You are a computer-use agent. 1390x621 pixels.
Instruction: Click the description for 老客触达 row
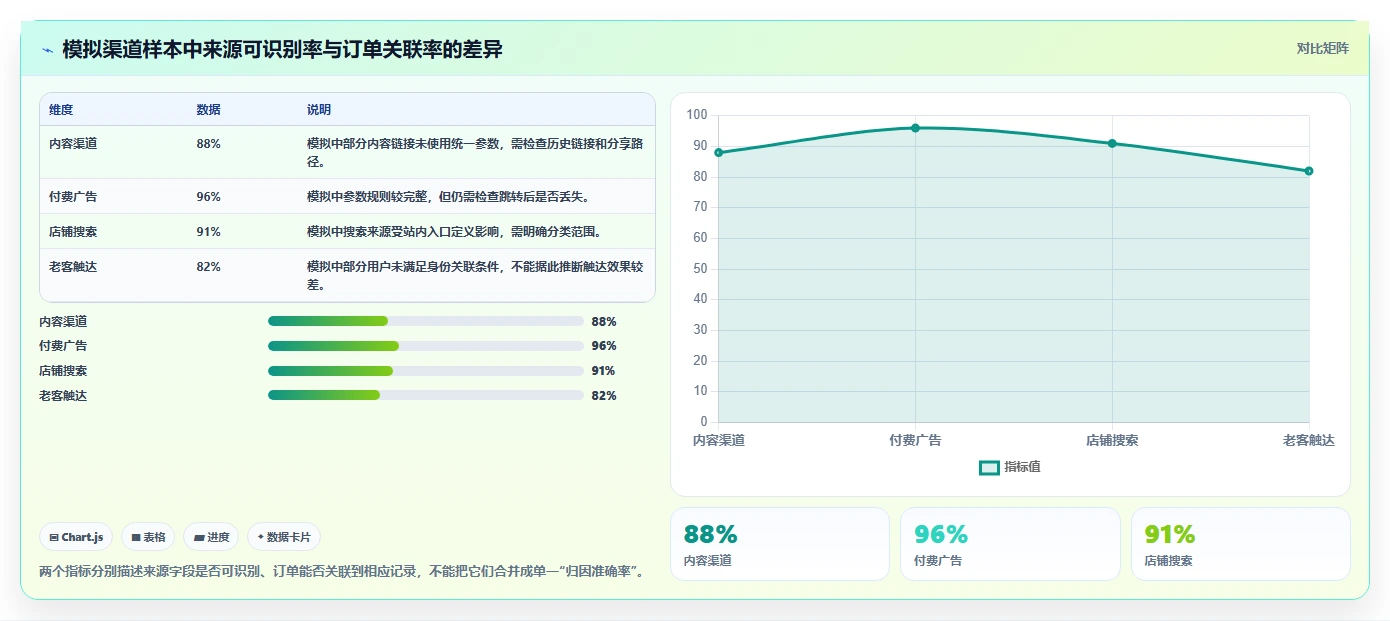475,276
